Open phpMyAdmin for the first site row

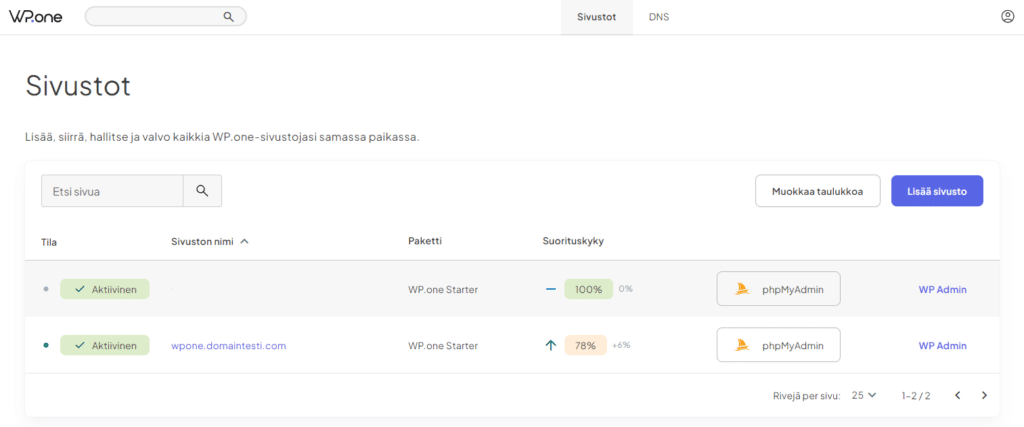tap(779, 289)
